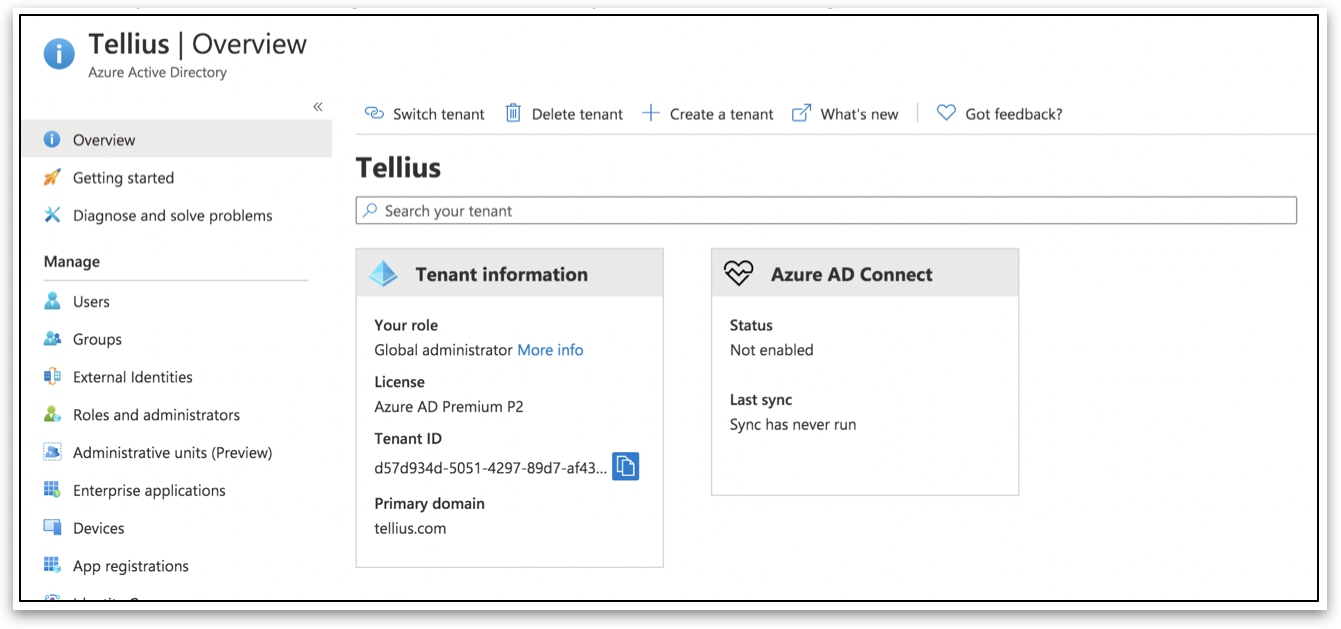Copy the Tenant ID to clipboard

(x=625, y=466)
